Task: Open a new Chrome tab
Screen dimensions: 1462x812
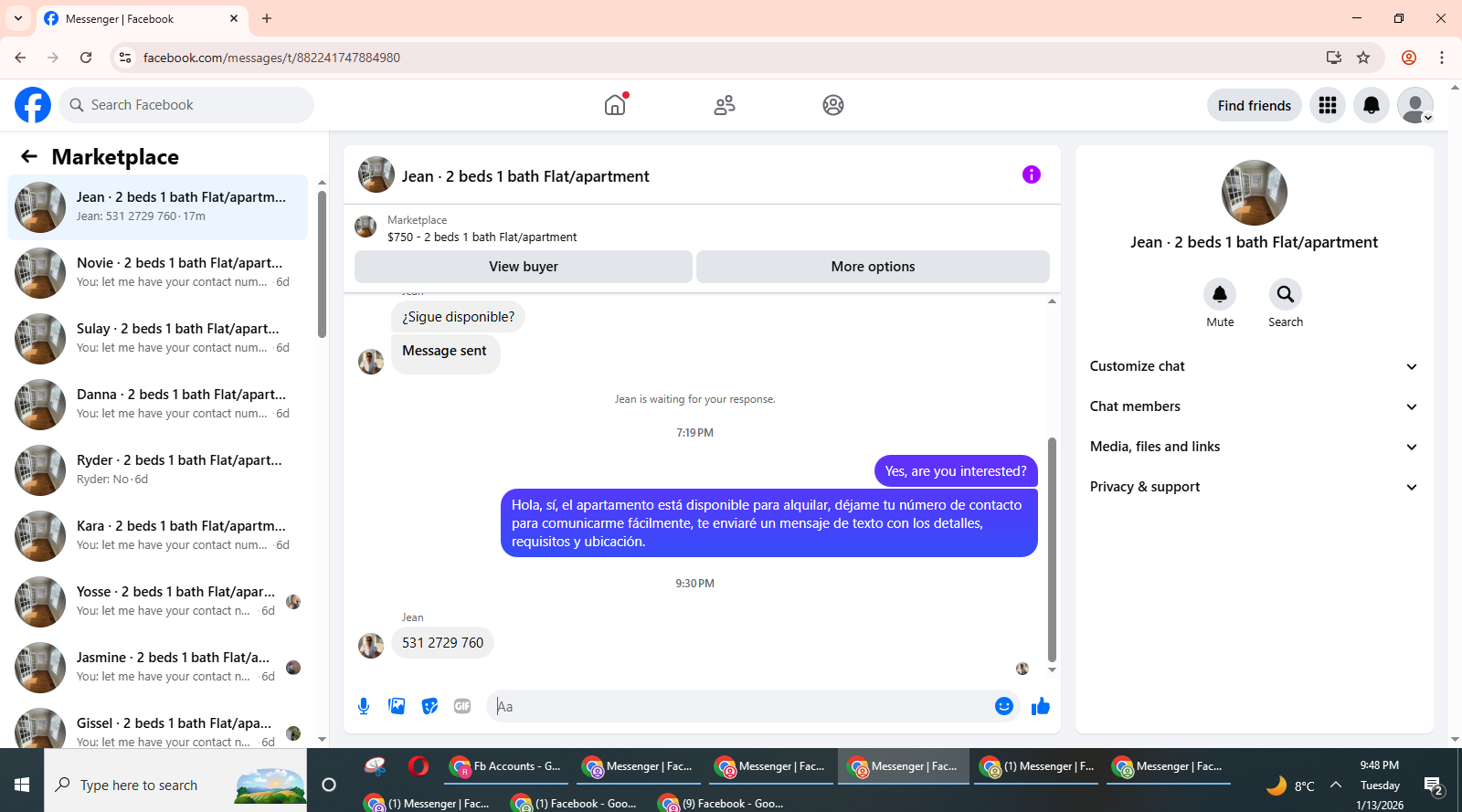Action: click(x=267, y=18)
